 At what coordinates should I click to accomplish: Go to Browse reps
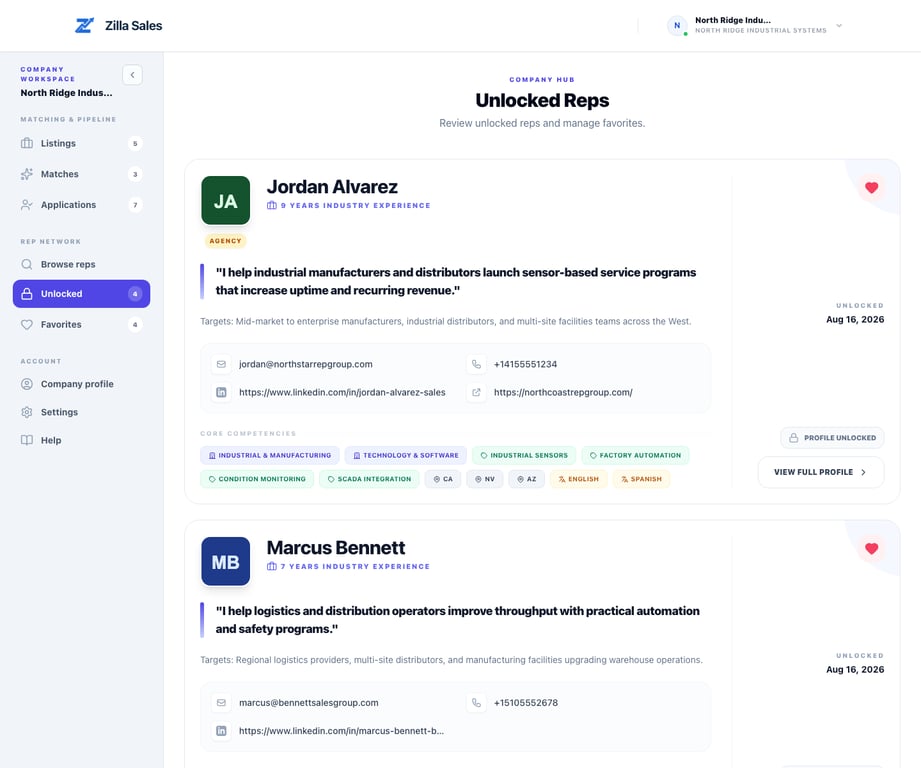81,264
